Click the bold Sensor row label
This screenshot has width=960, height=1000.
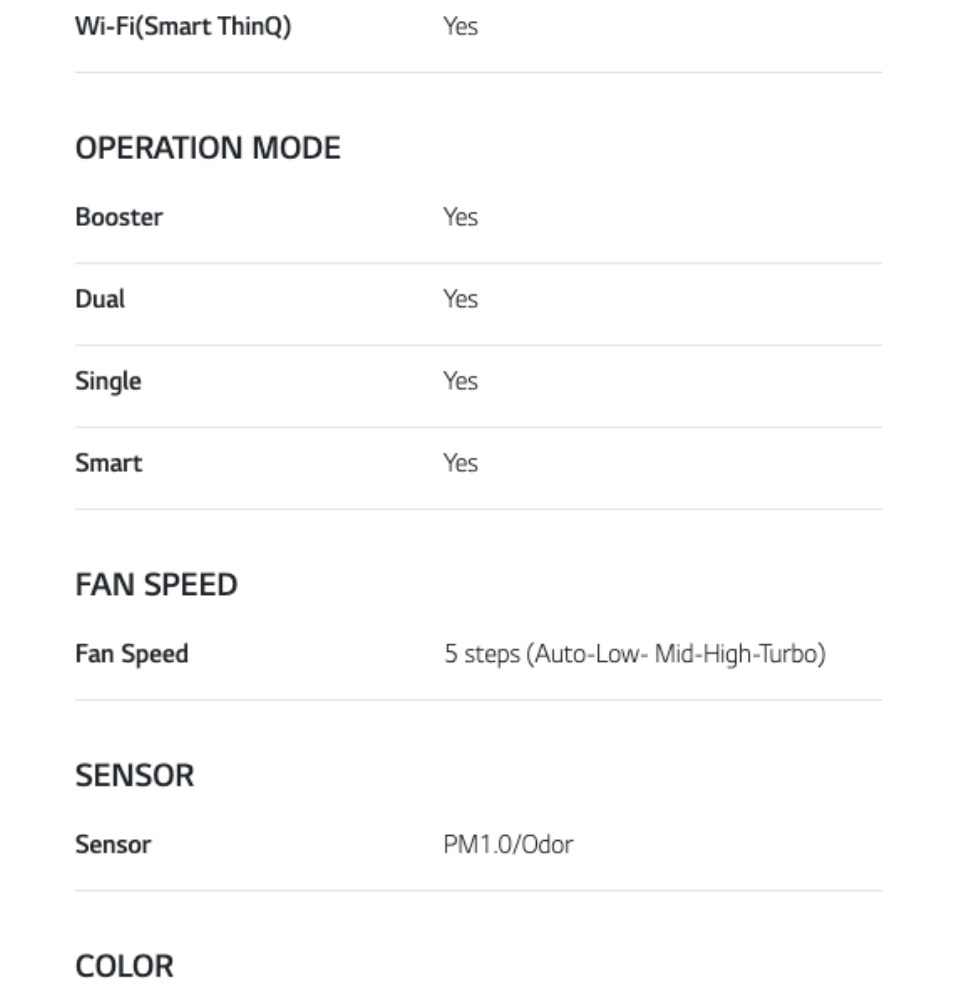tap(113, 845)
